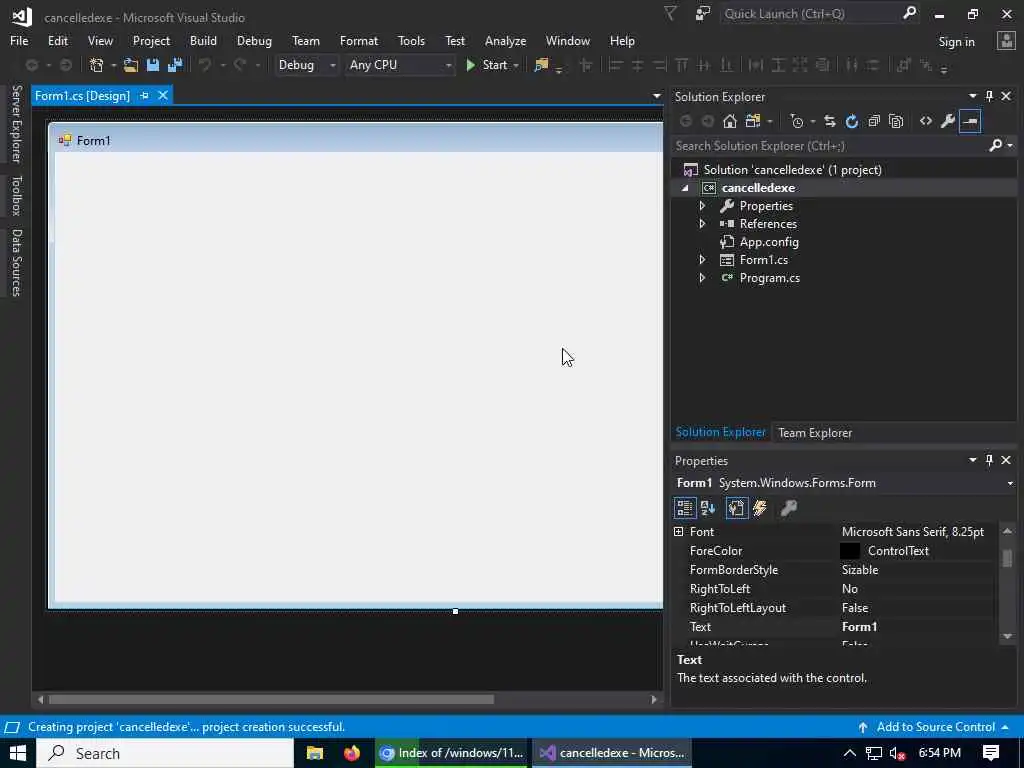This screenshot has width=1024, height=768.
Task: Open the Server Explorer side tab
Action: pyautogui.click(x=16, y=123)
